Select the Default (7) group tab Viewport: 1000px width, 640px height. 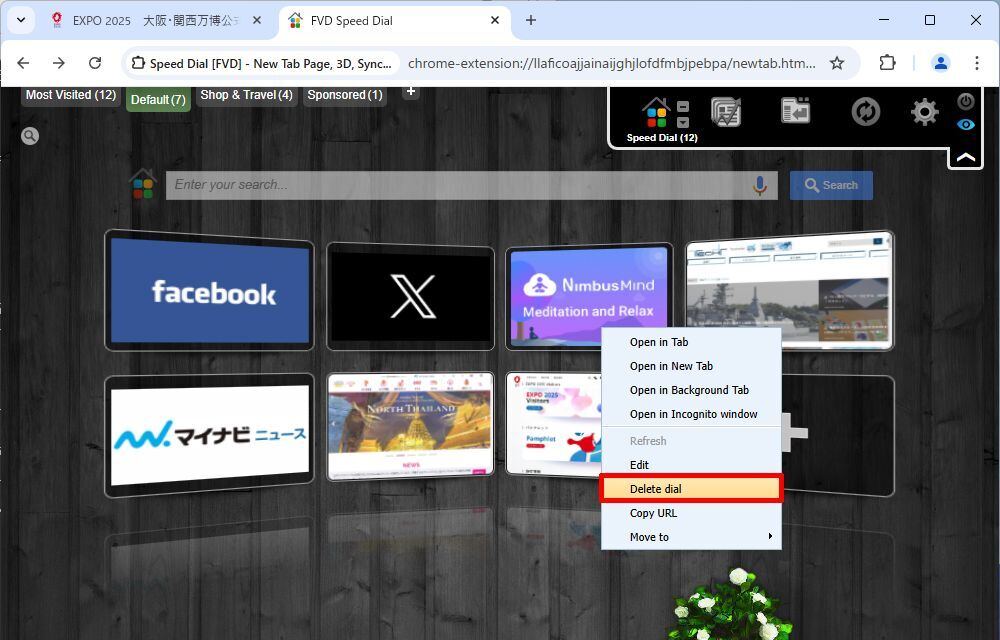click(x=158, y=99)
